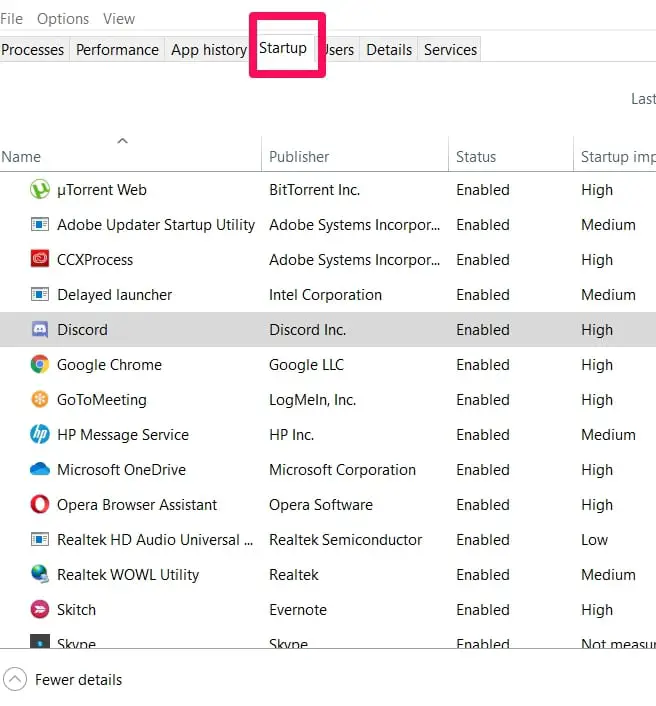Switch to the Details tab

click(x=389, y=50)
